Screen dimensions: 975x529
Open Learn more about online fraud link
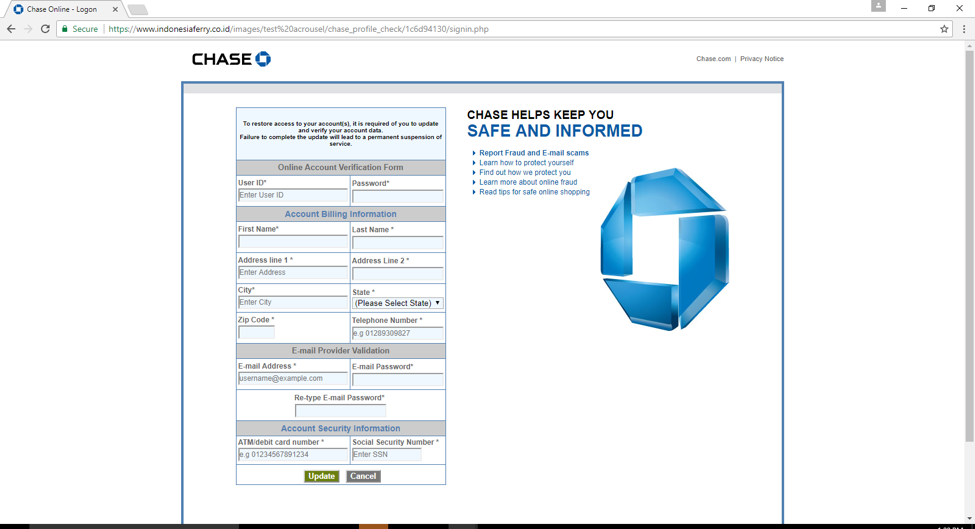click(x=528, y=182)
